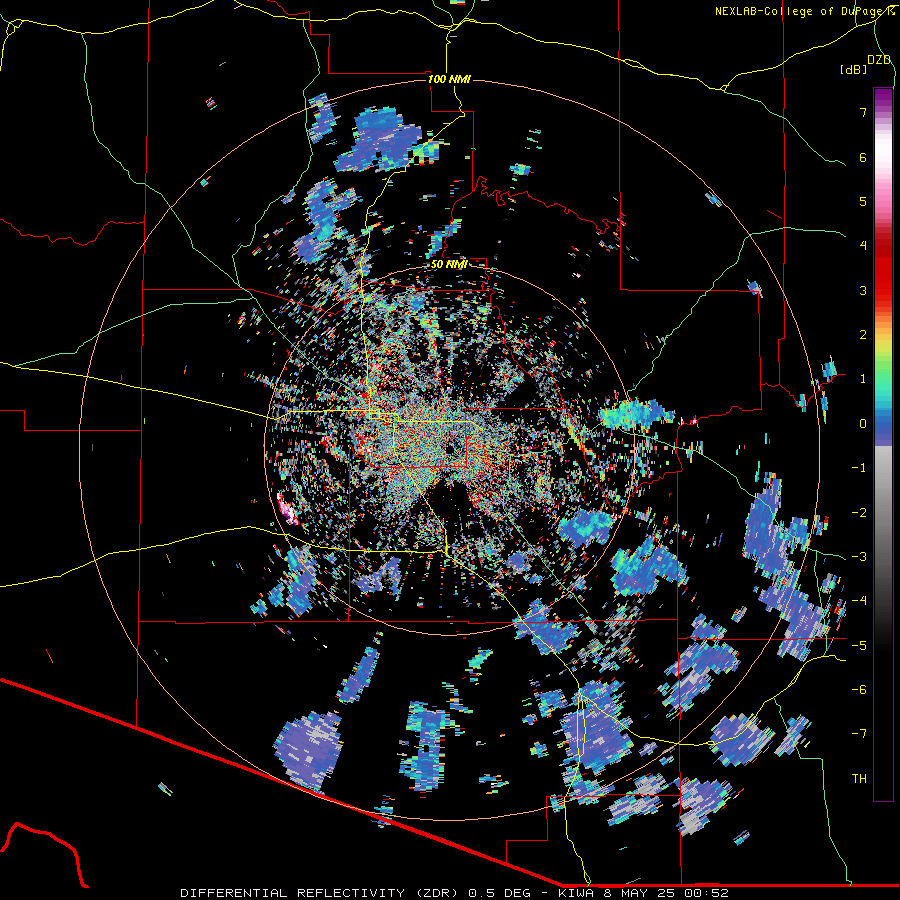Click the 00:52 timestamp
900x900 pixels.
[709, 893]
